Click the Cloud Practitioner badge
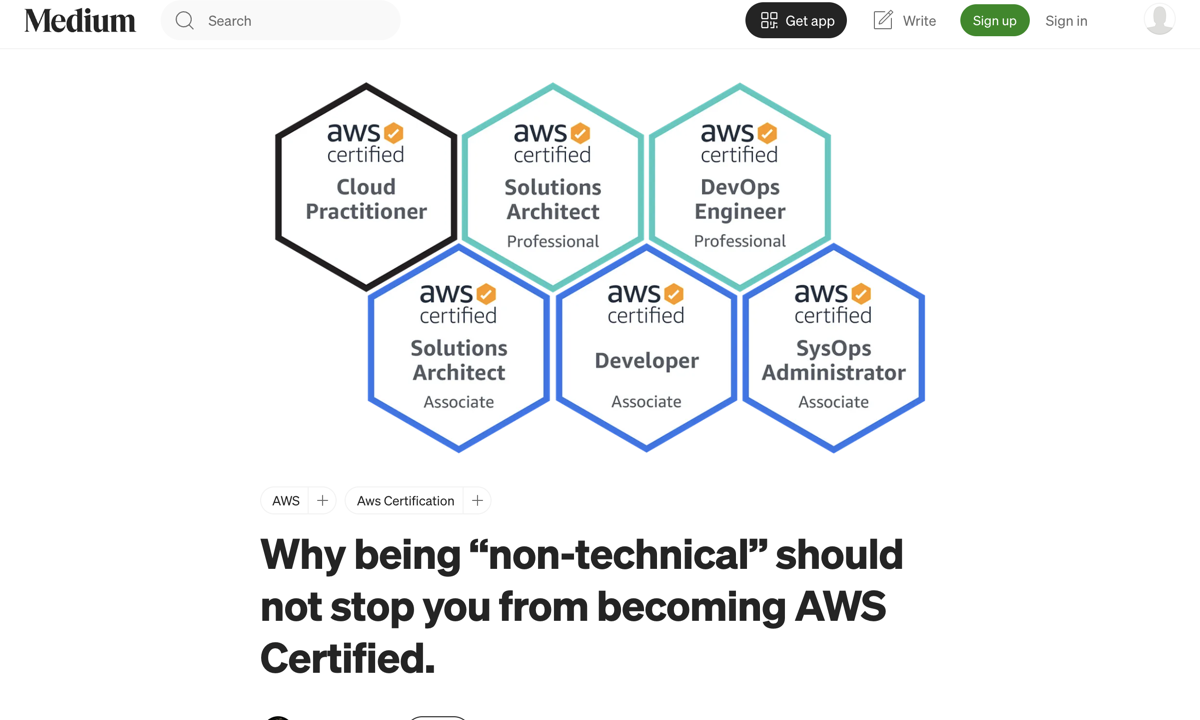Viewport: 1200px width, 720px height. 366,186
